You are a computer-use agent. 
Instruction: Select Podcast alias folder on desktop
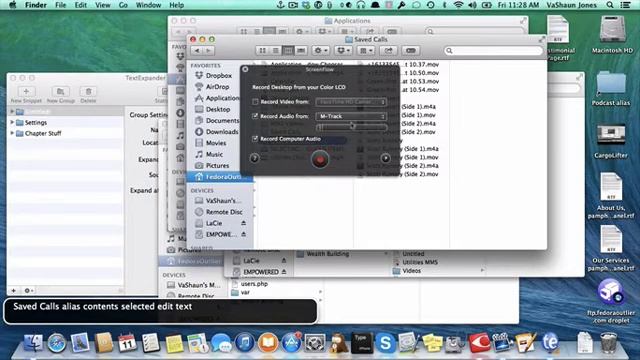point(611,88)
